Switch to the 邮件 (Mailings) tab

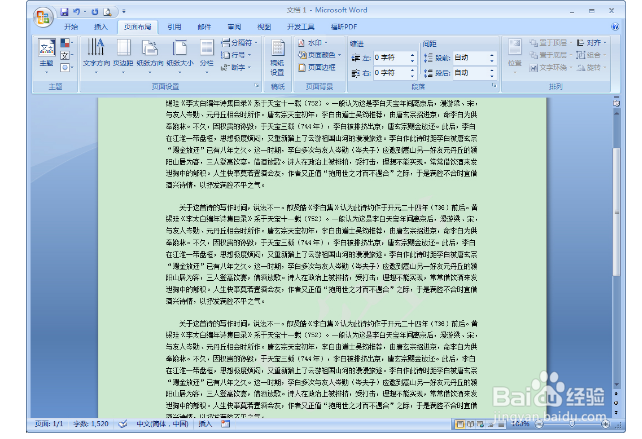pos(204,27)
